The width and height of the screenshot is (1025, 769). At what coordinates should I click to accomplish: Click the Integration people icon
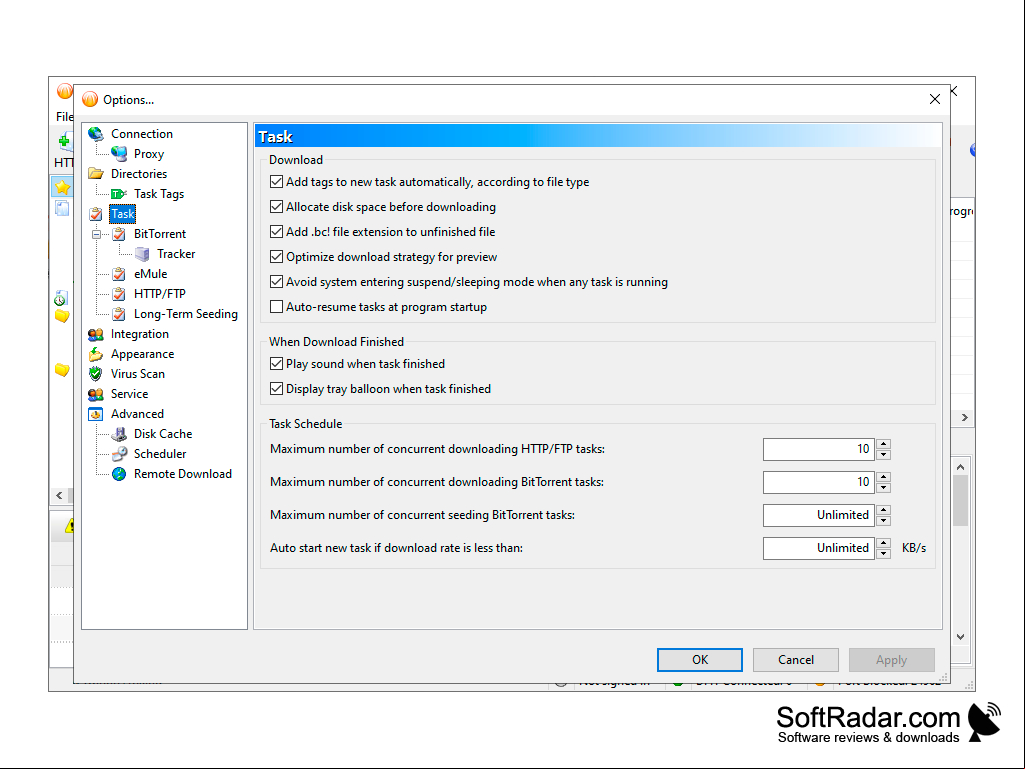(x=95, y=334)
